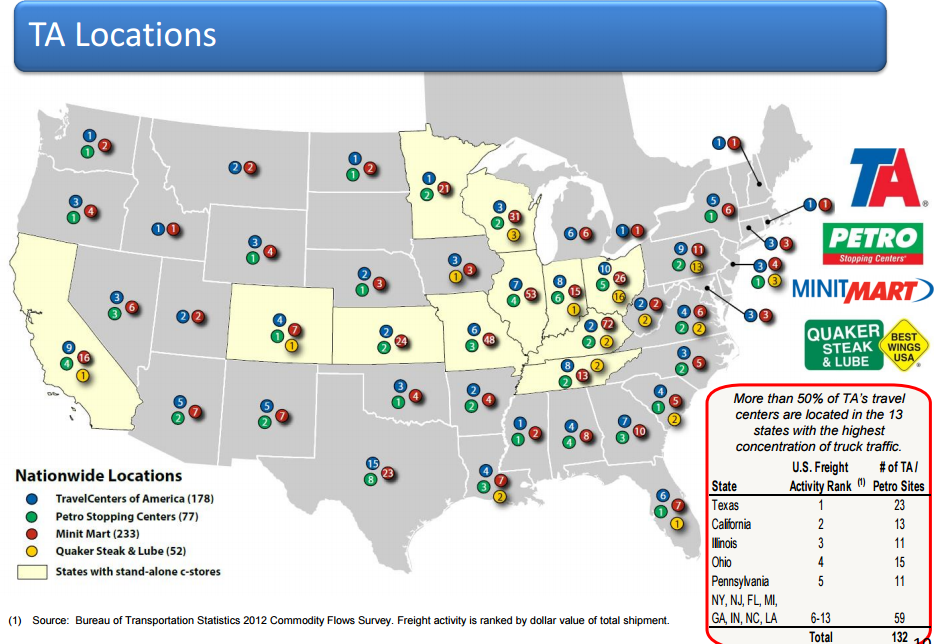Select the blue 15 marker in Texas
This screenshot has width=934, height=644.
[x=372, y=463]
